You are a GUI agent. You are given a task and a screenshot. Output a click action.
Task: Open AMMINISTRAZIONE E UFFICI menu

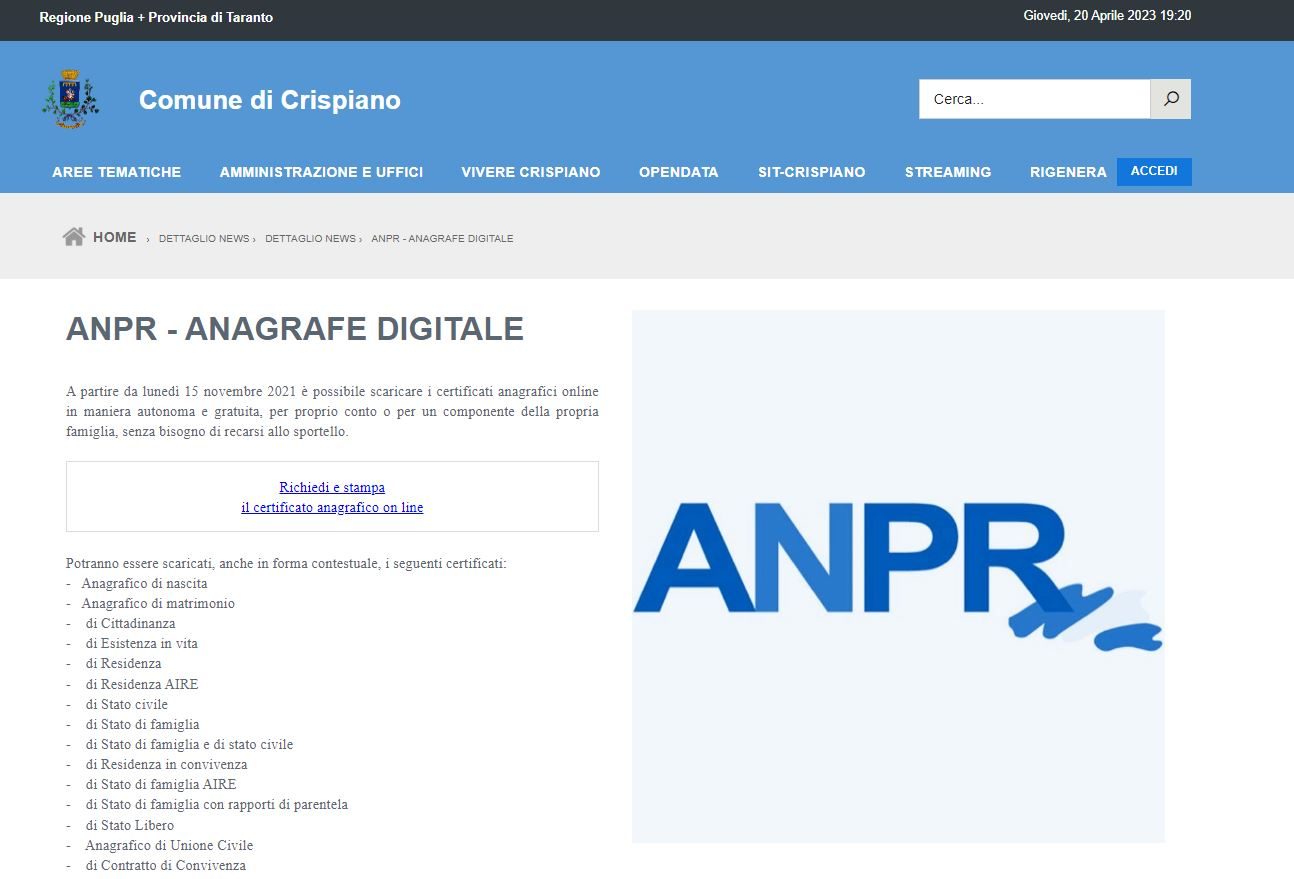321,172
